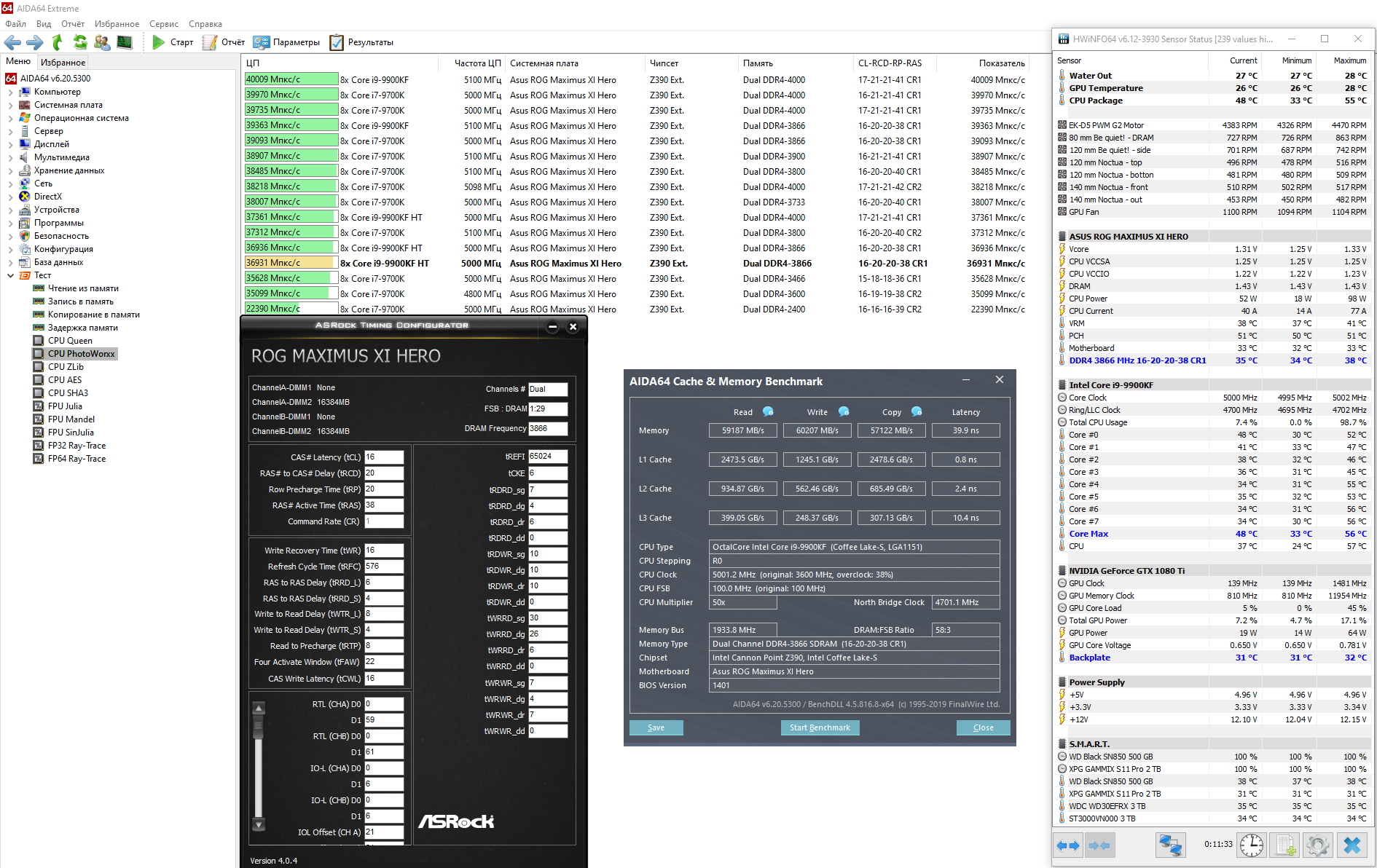
Task: Expand the Мультимедиа tree node
Action: pos(10,158)
